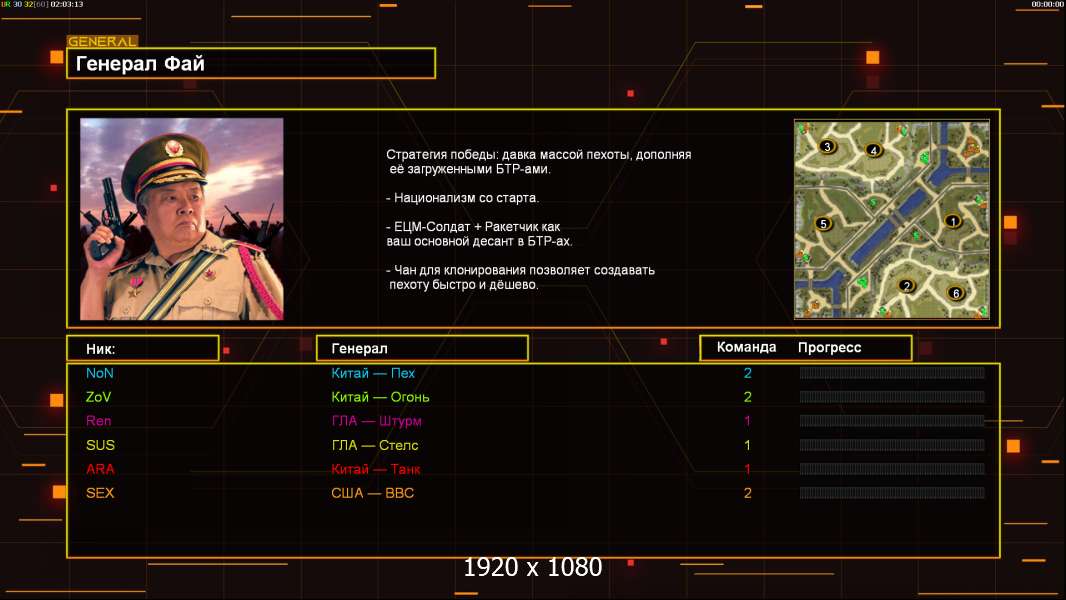Select player nickname ZoV
1066x600 pixels.
(x=99, y=397)
